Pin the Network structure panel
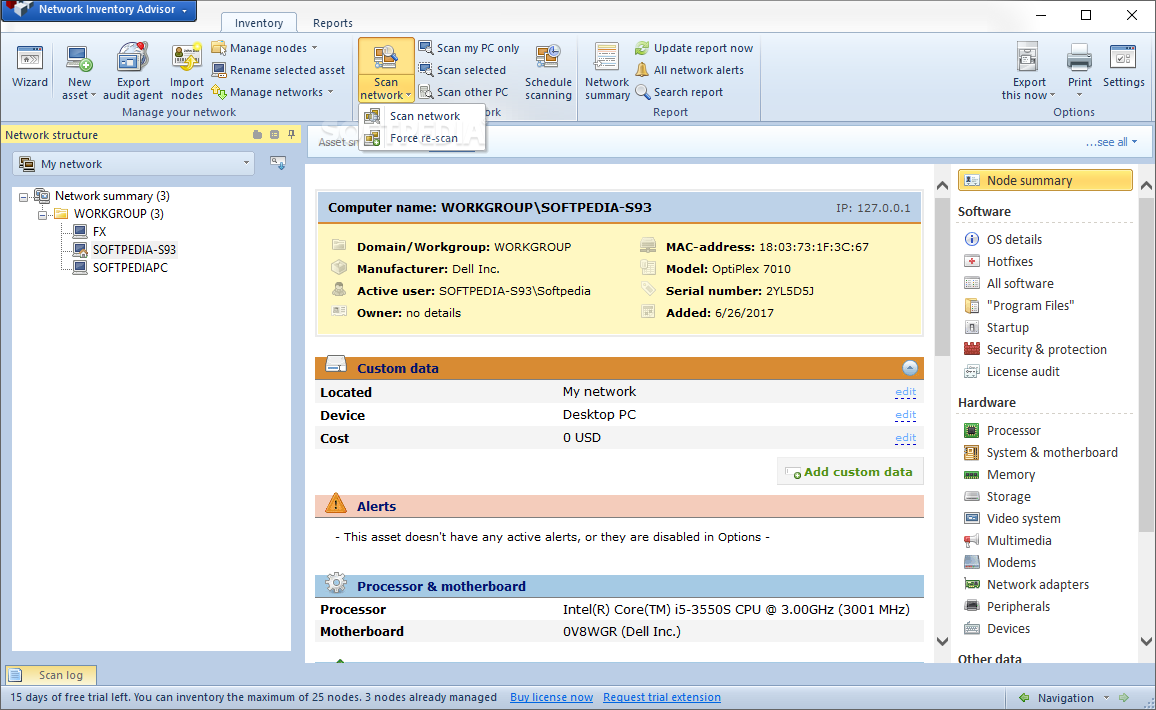Screen dimensions: 1156x710 click(291, 134)
